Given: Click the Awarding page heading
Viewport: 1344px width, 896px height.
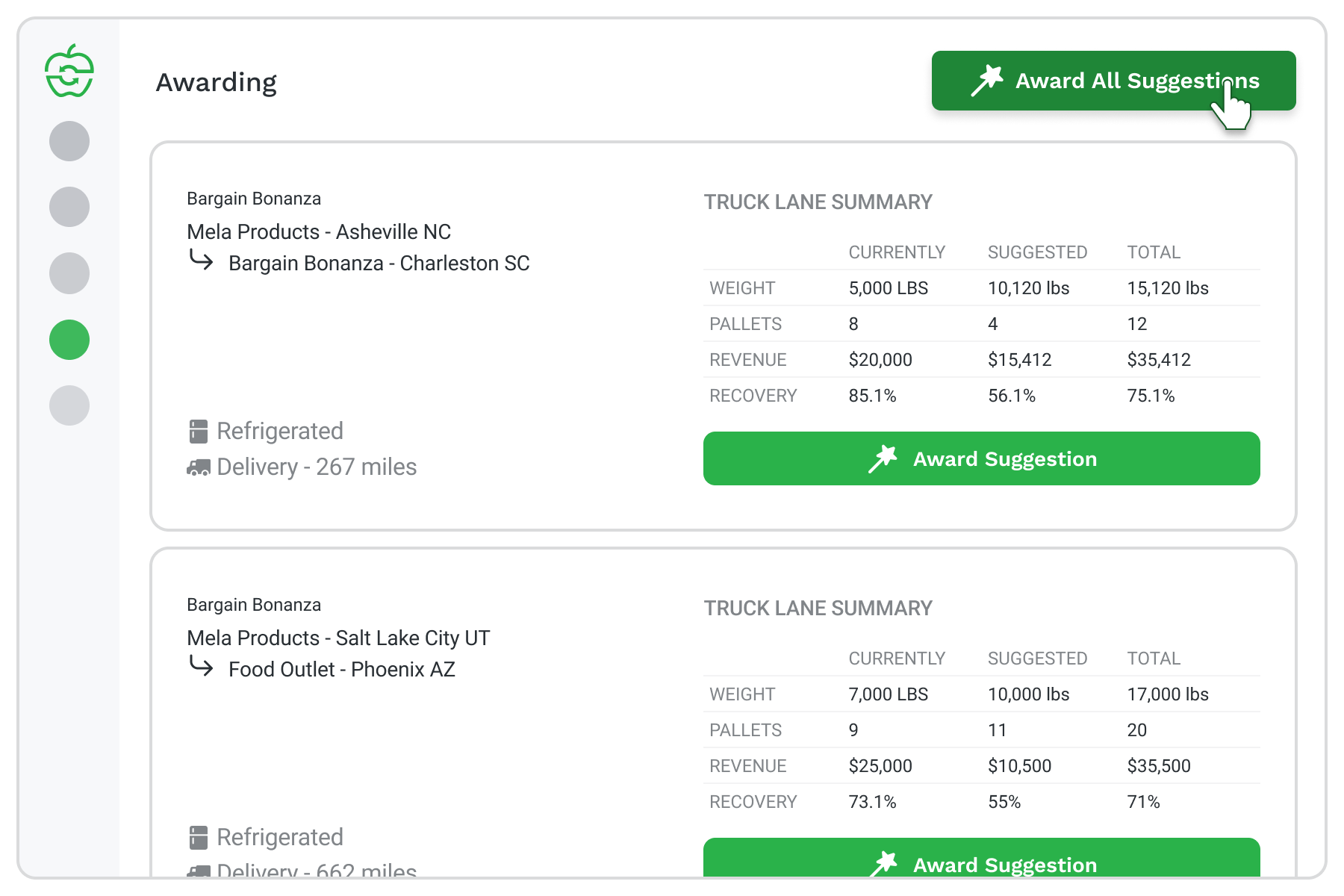Looking at the screenshot, I should pyautogui.click(x=216, y=82).
